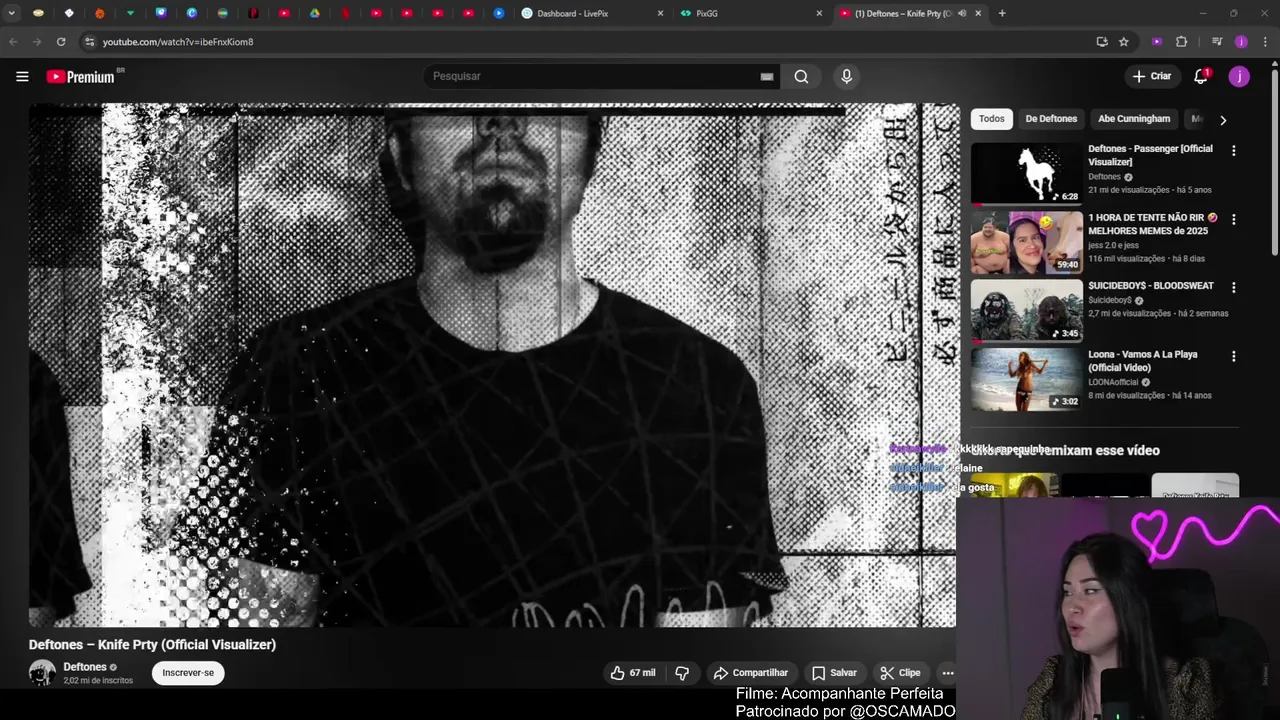Click the Knife Prty video player

492,365
